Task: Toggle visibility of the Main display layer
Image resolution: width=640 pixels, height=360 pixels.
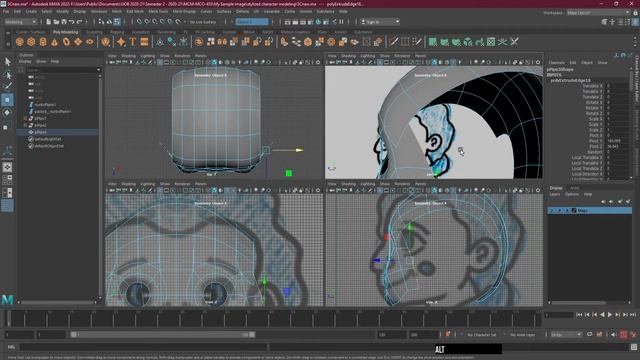Action: point(552,211)
